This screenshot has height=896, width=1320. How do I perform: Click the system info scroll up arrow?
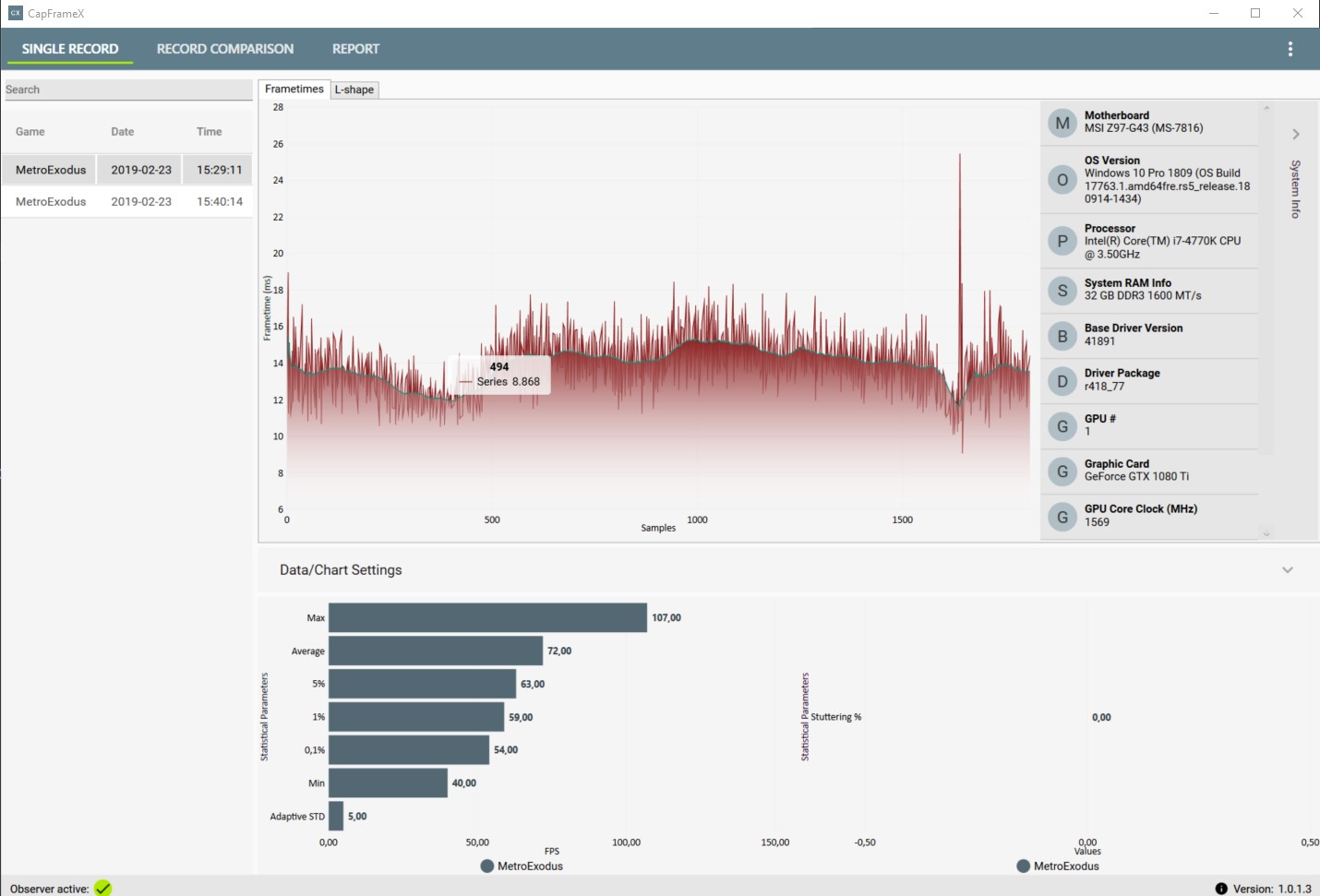tap(1266, 108)
